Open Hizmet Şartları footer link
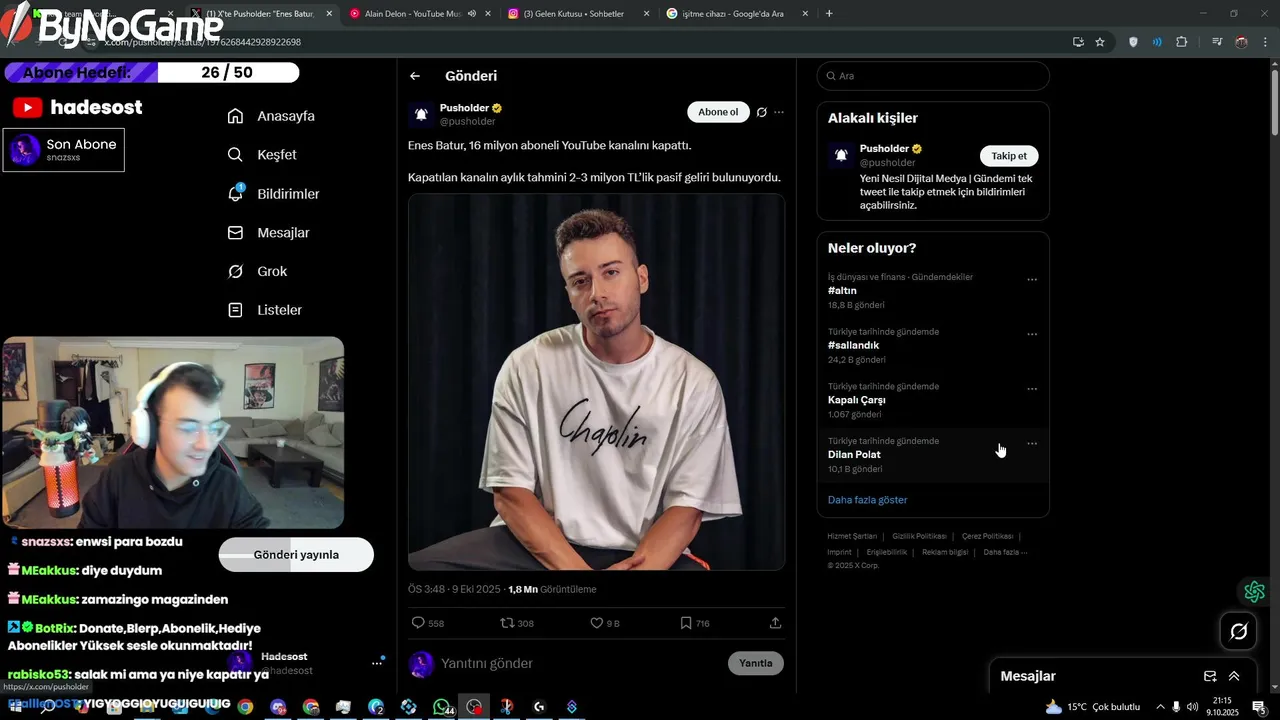The image size is (1280, 720). click(x=852, y=536)
